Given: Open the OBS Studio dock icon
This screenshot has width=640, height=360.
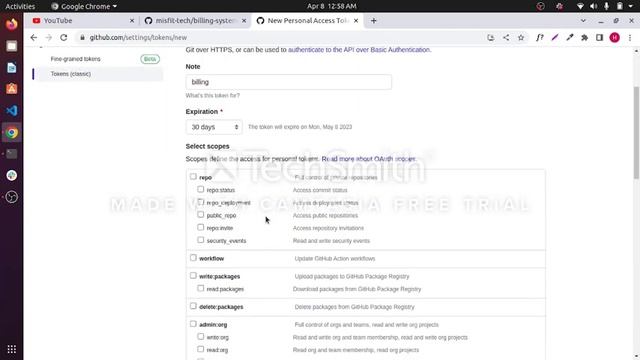Looking at the screenshot, I should click(x=11, y=197).
